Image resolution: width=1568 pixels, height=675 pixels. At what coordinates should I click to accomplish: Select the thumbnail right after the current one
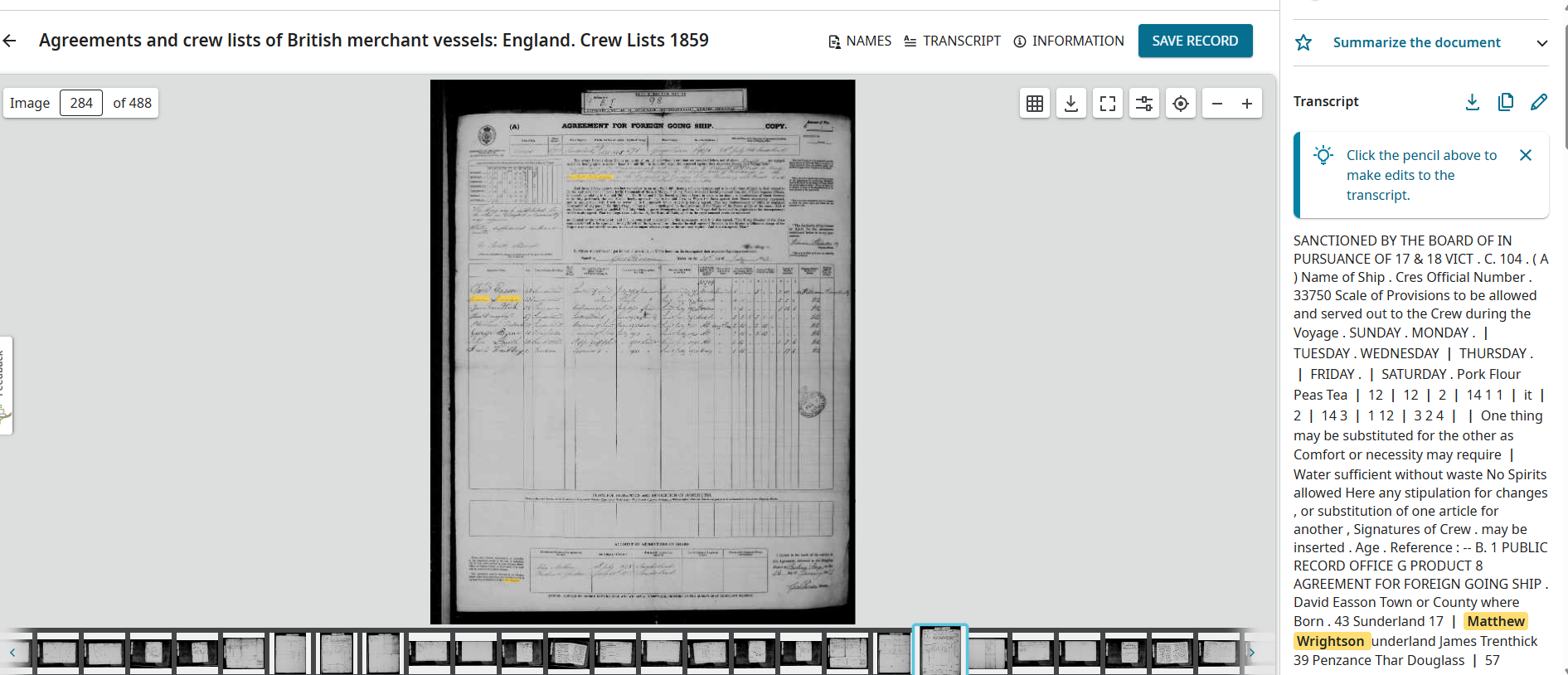pos(987,652)
